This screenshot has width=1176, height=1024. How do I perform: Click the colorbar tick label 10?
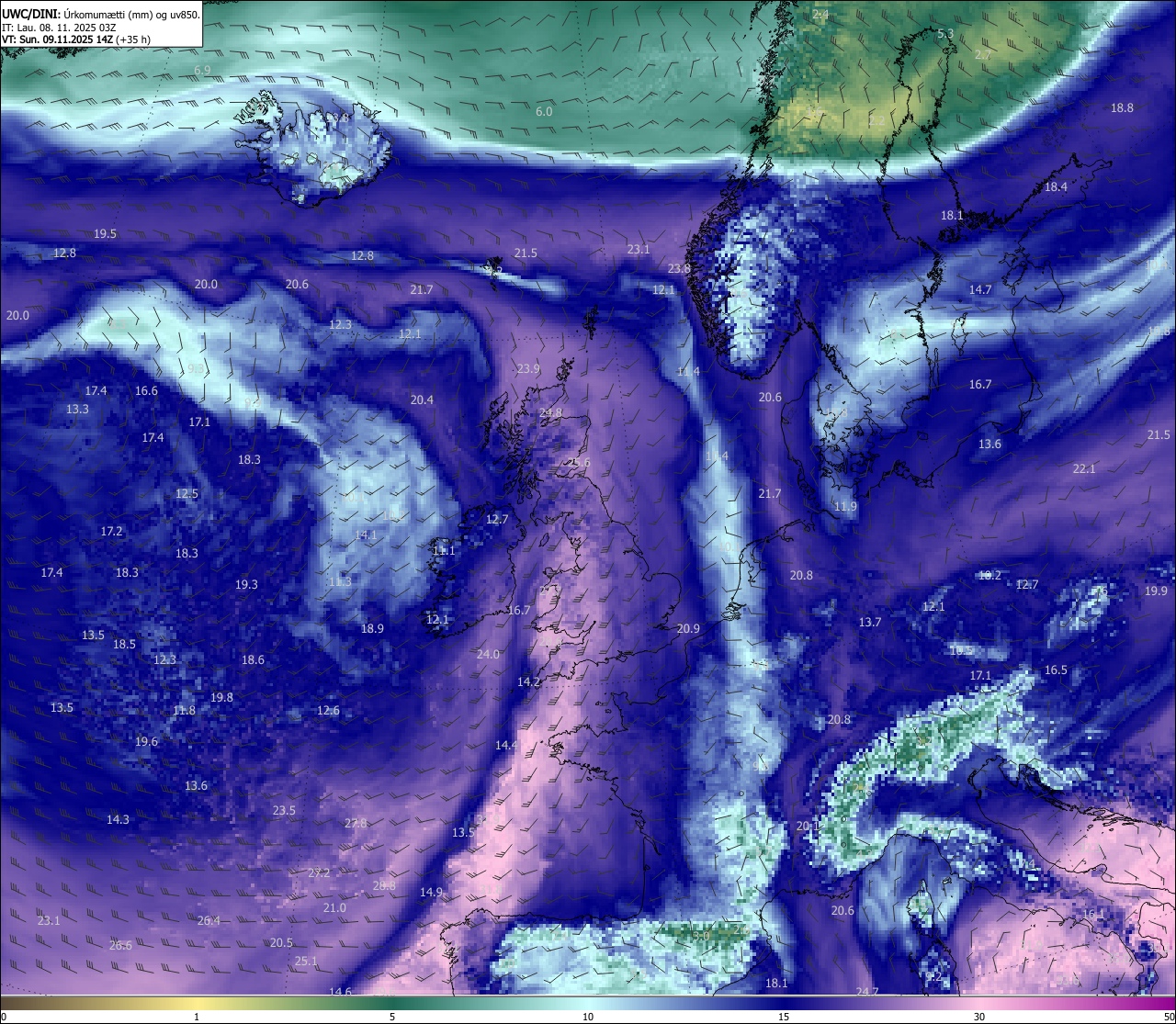588,1017
